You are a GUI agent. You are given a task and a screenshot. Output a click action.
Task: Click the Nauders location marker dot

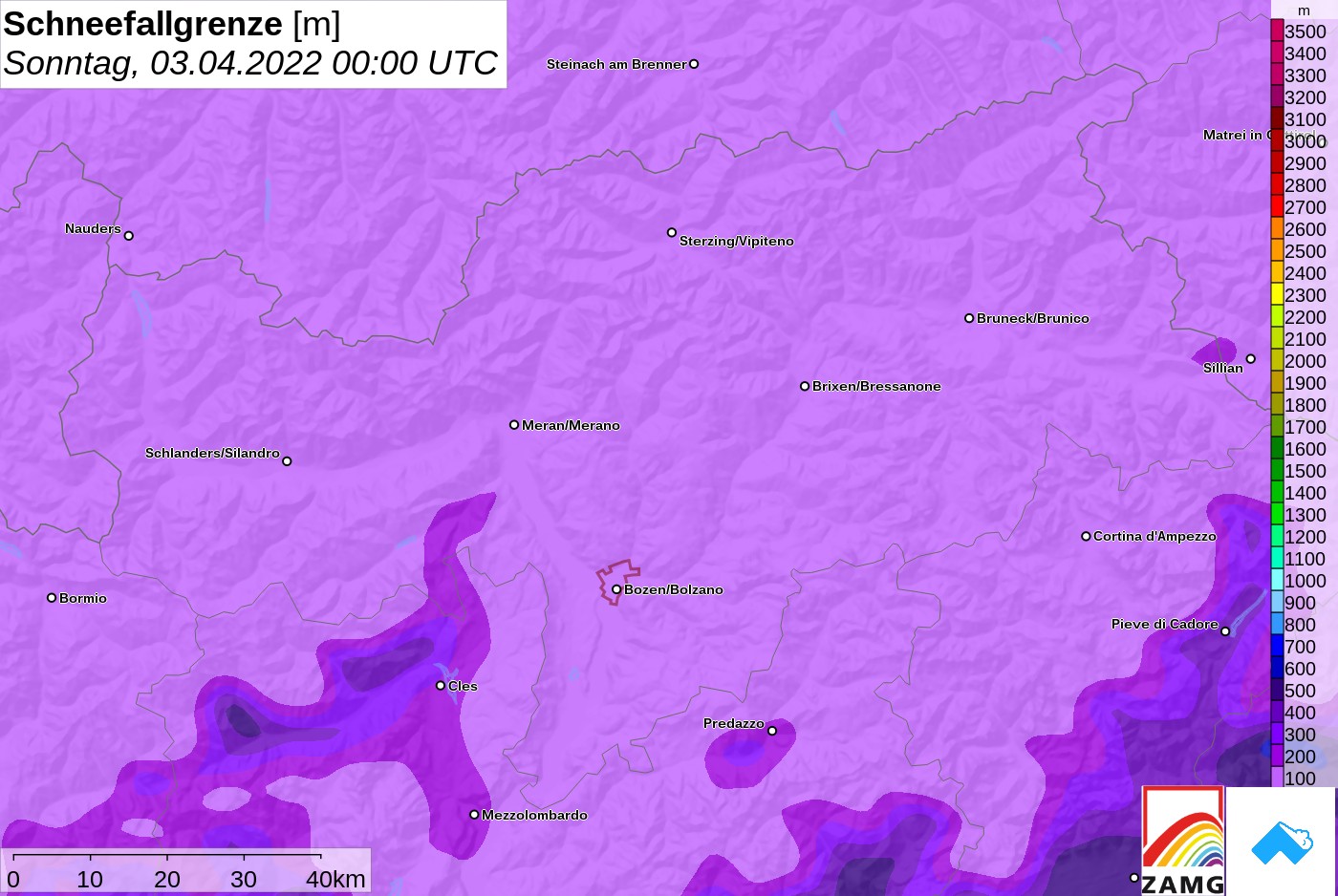click(129, 235)
